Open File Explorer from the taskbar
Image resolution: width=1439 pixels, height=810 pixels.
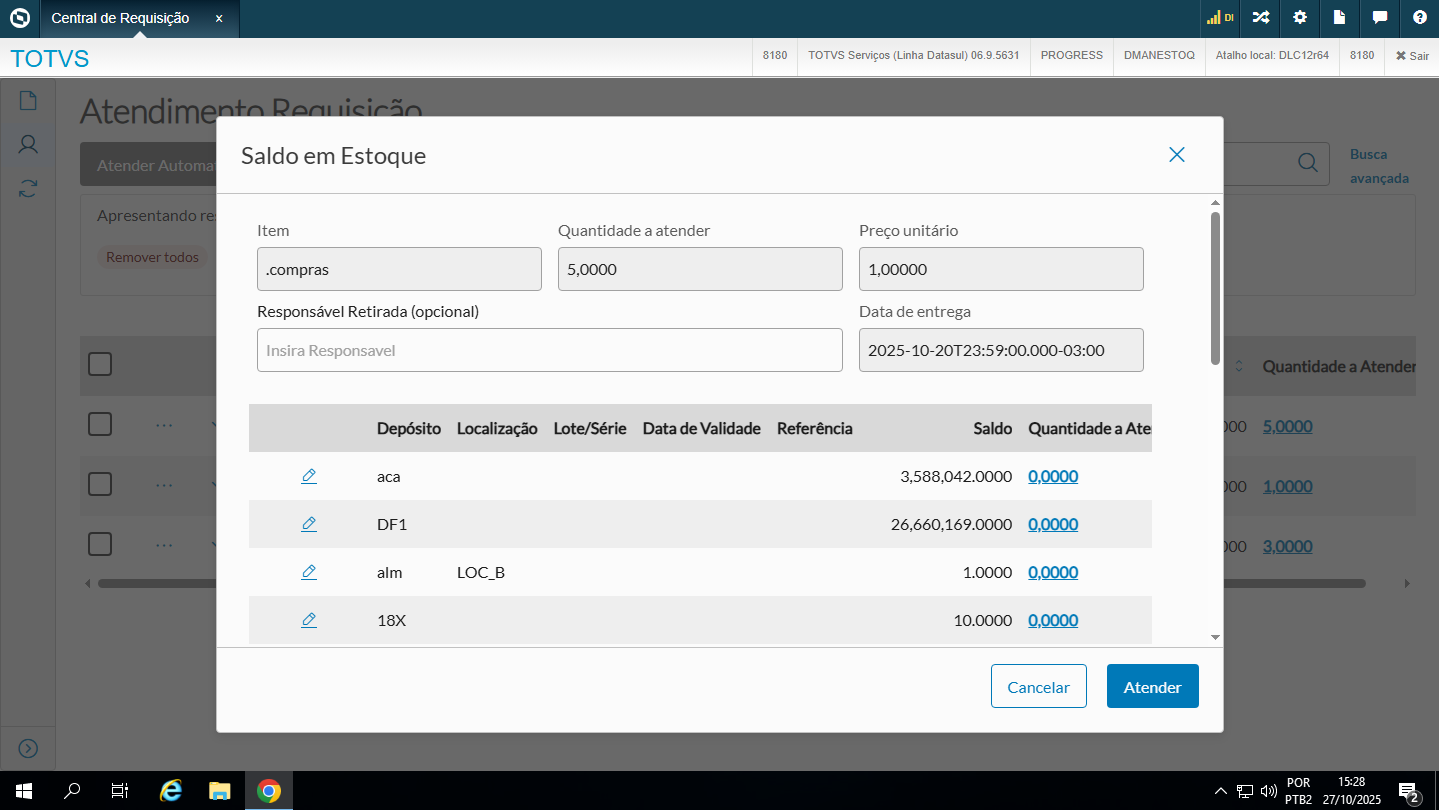tap(220, 791)
